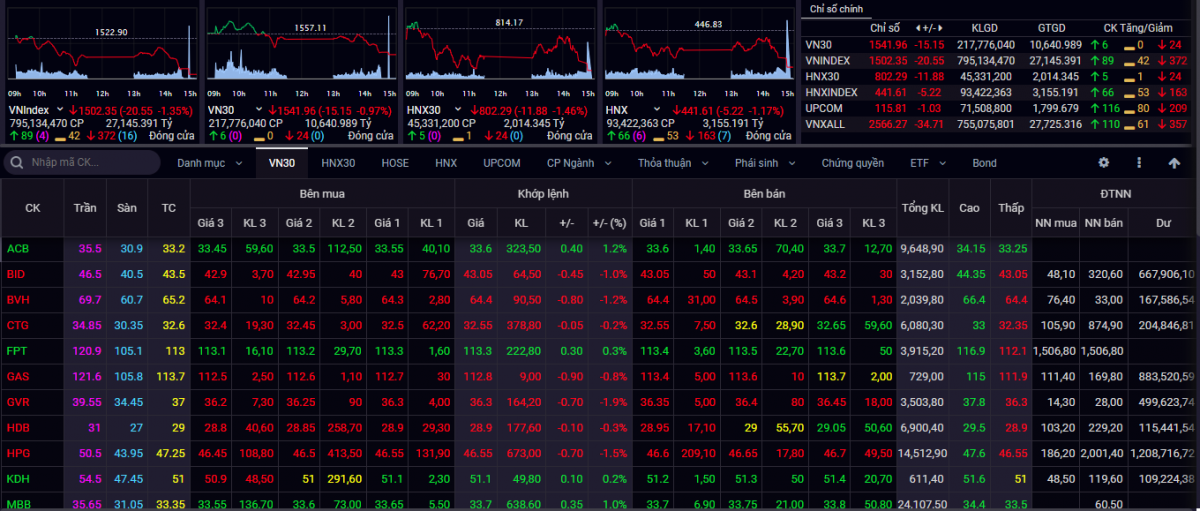Switch to the HNX30 tab
1200x511 pixels.
pyautogui.click(x=338, y=162)
